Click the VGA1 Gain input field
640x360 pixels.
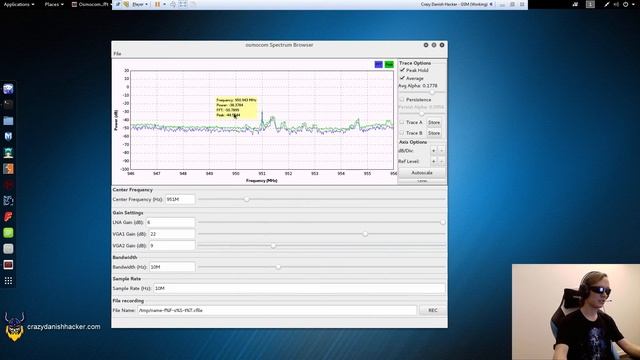coord(172,234)
